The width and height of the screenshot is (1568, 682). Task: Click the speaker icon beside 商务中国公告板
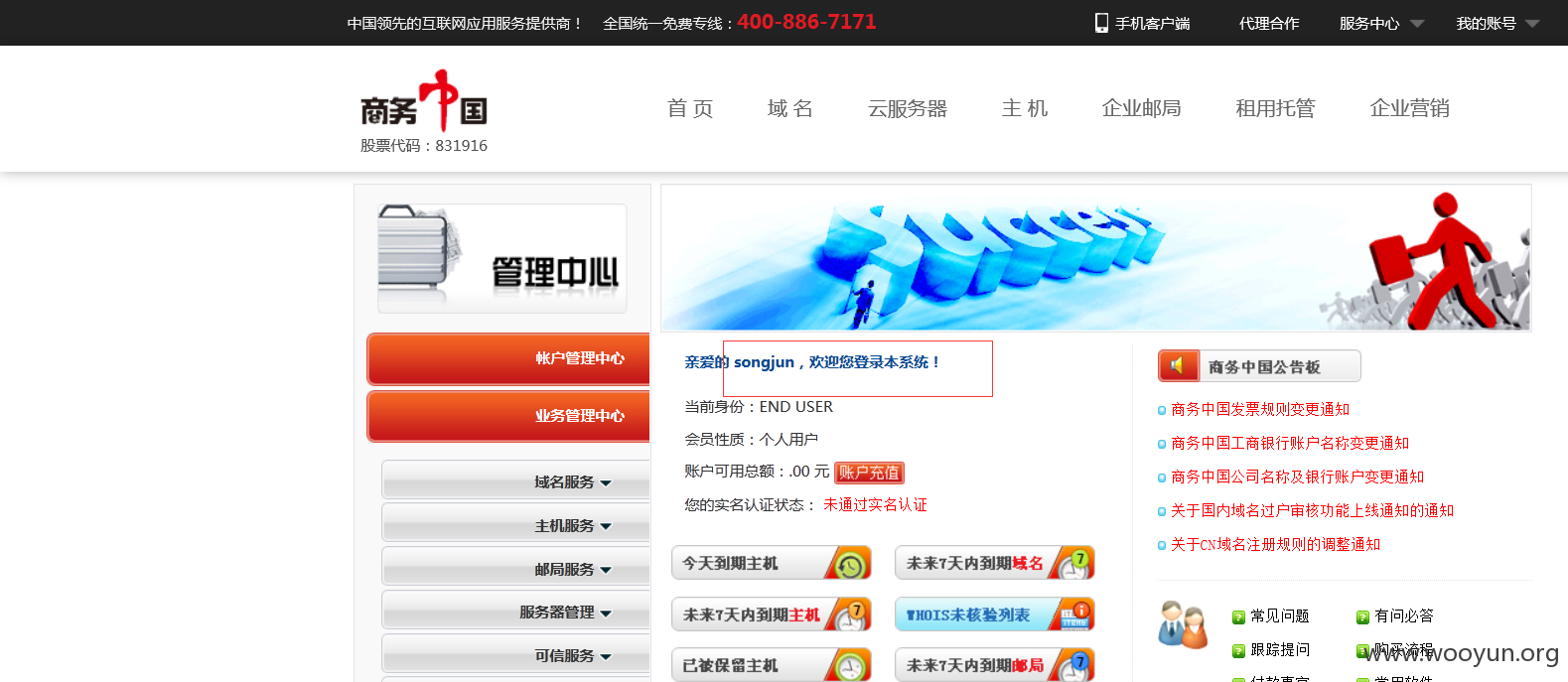(1179, 366)
